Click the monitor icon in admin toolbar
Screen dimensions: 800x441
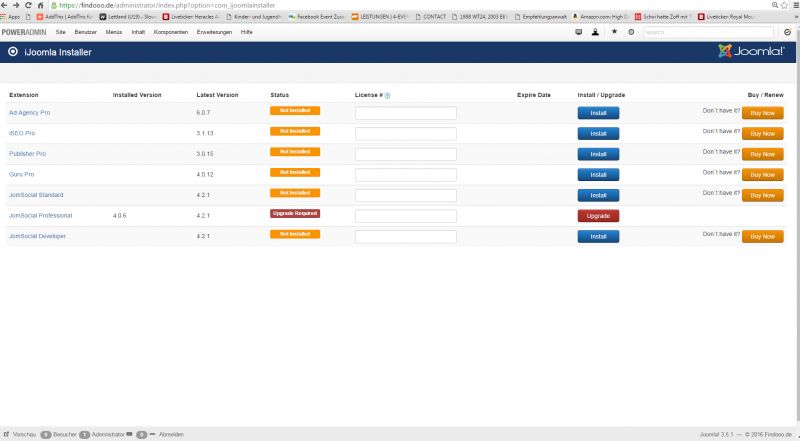578,32
